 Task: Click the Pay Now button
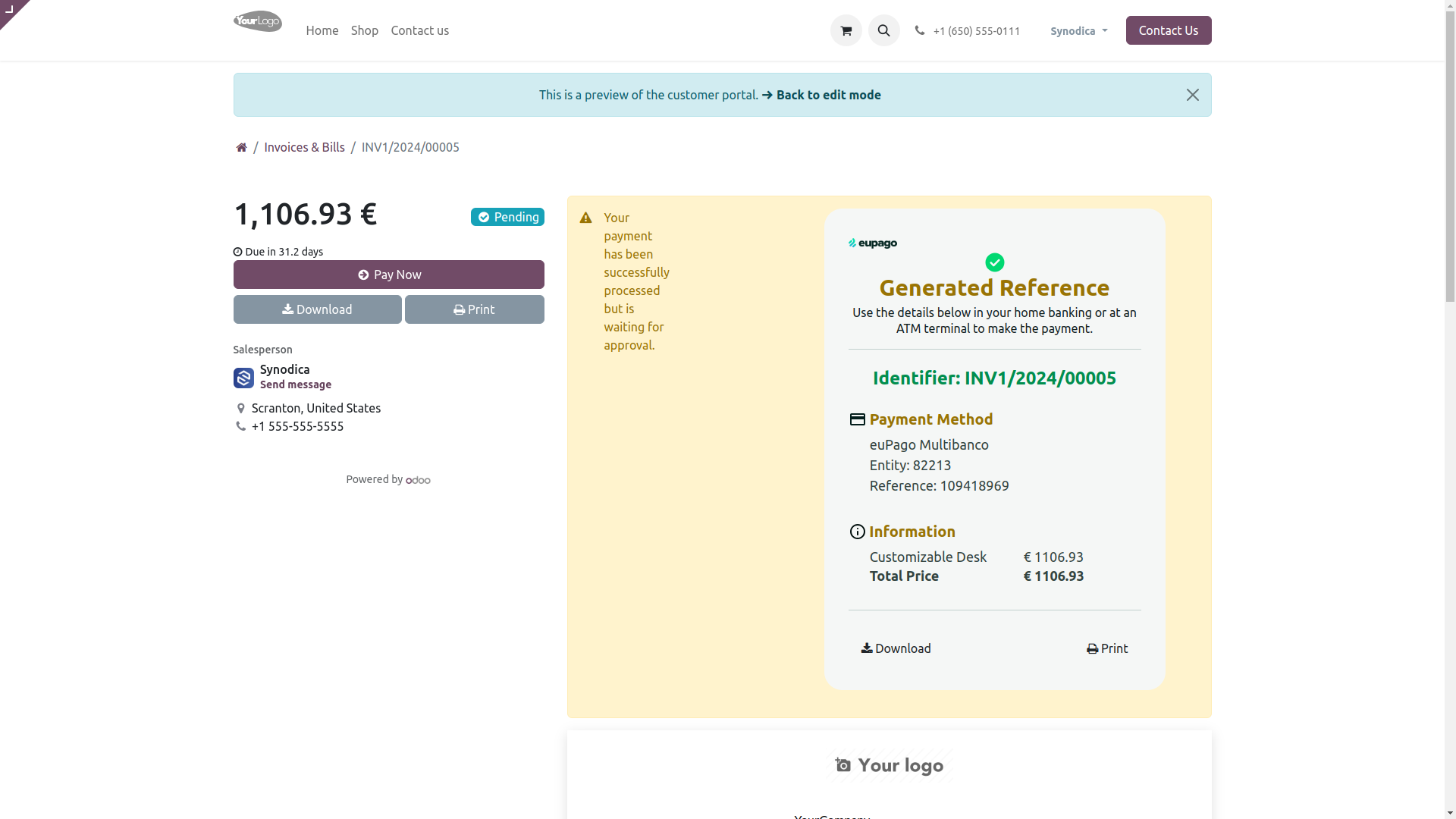click(x=388, y=275)
